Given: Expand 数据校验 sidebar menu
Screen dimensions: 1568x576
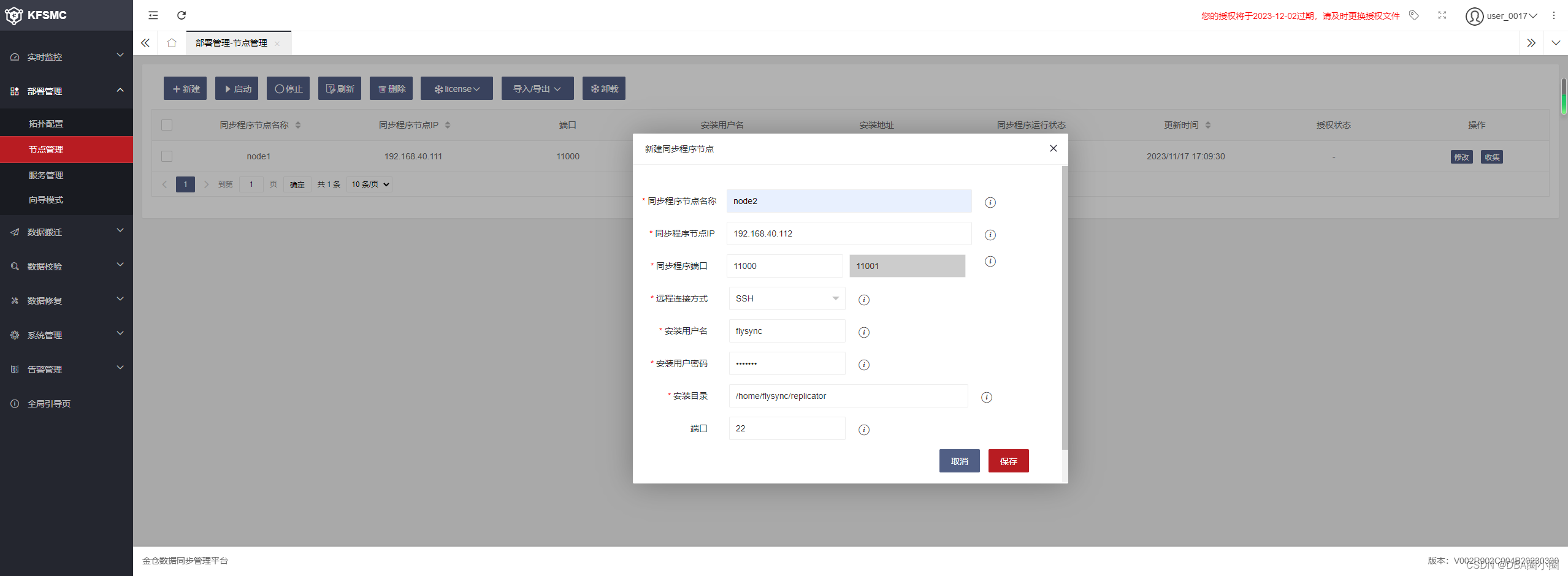Looking at the screenshot, I should (66, 266).
